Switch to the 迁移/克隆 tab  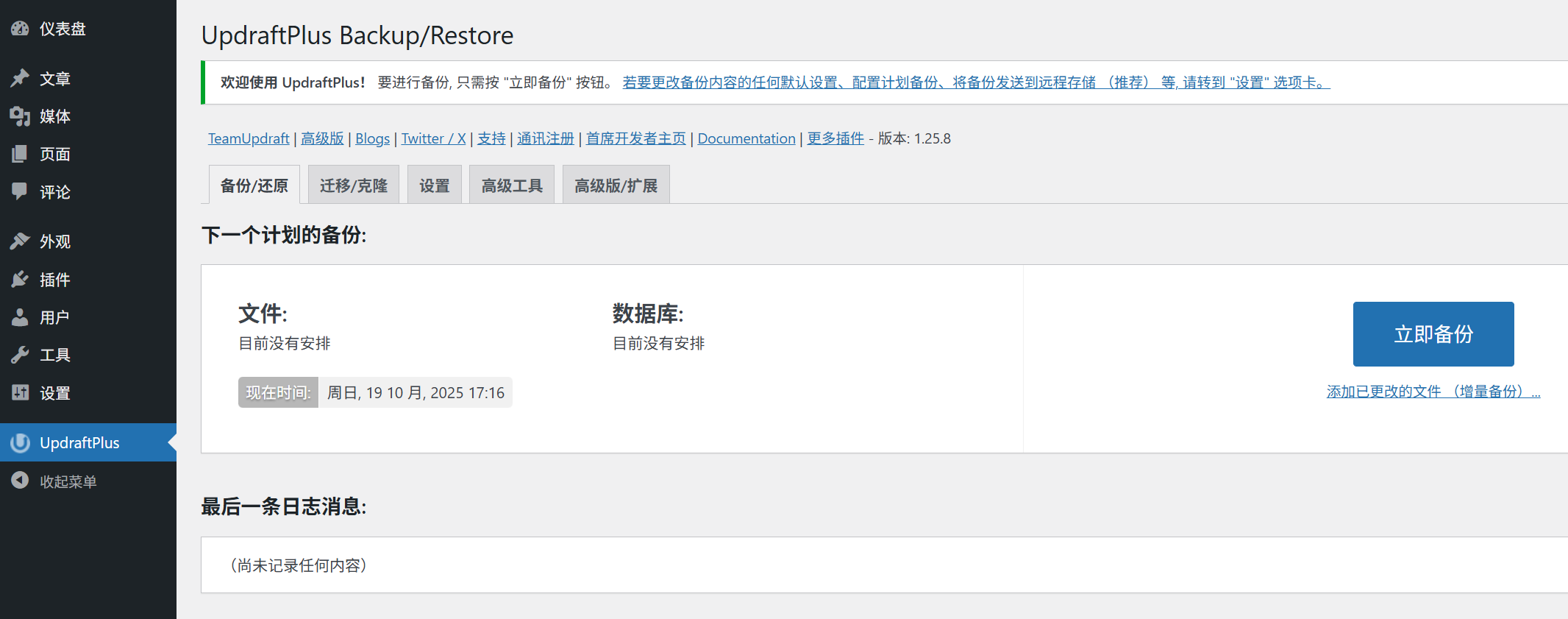click(x=354, y=185)
